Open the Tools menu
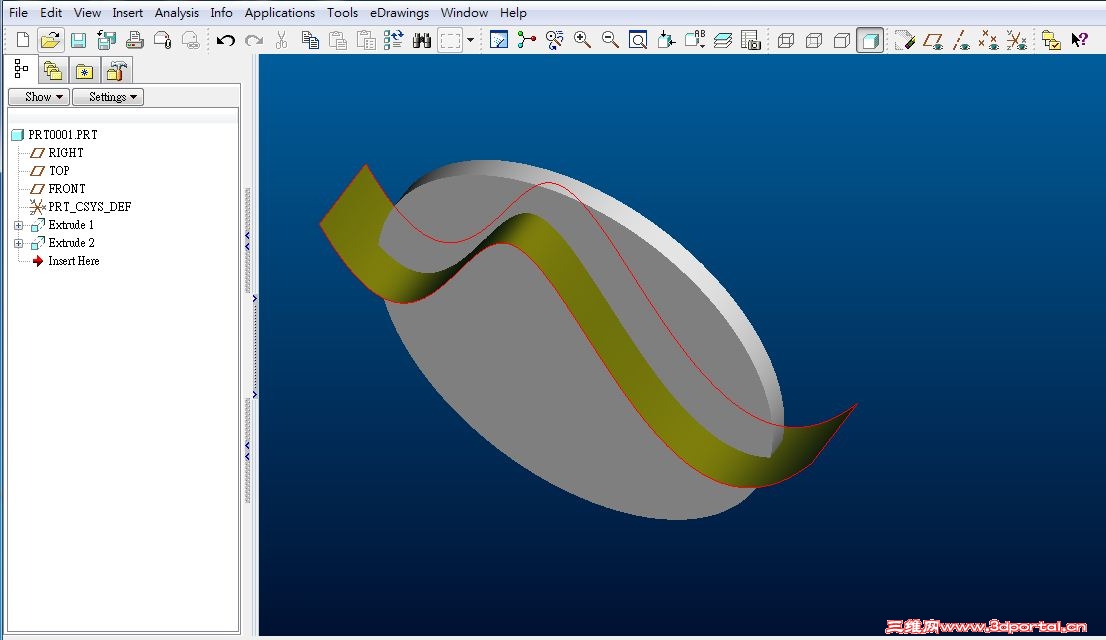Viewport: 1106px width, 640px height. (343, 13)
